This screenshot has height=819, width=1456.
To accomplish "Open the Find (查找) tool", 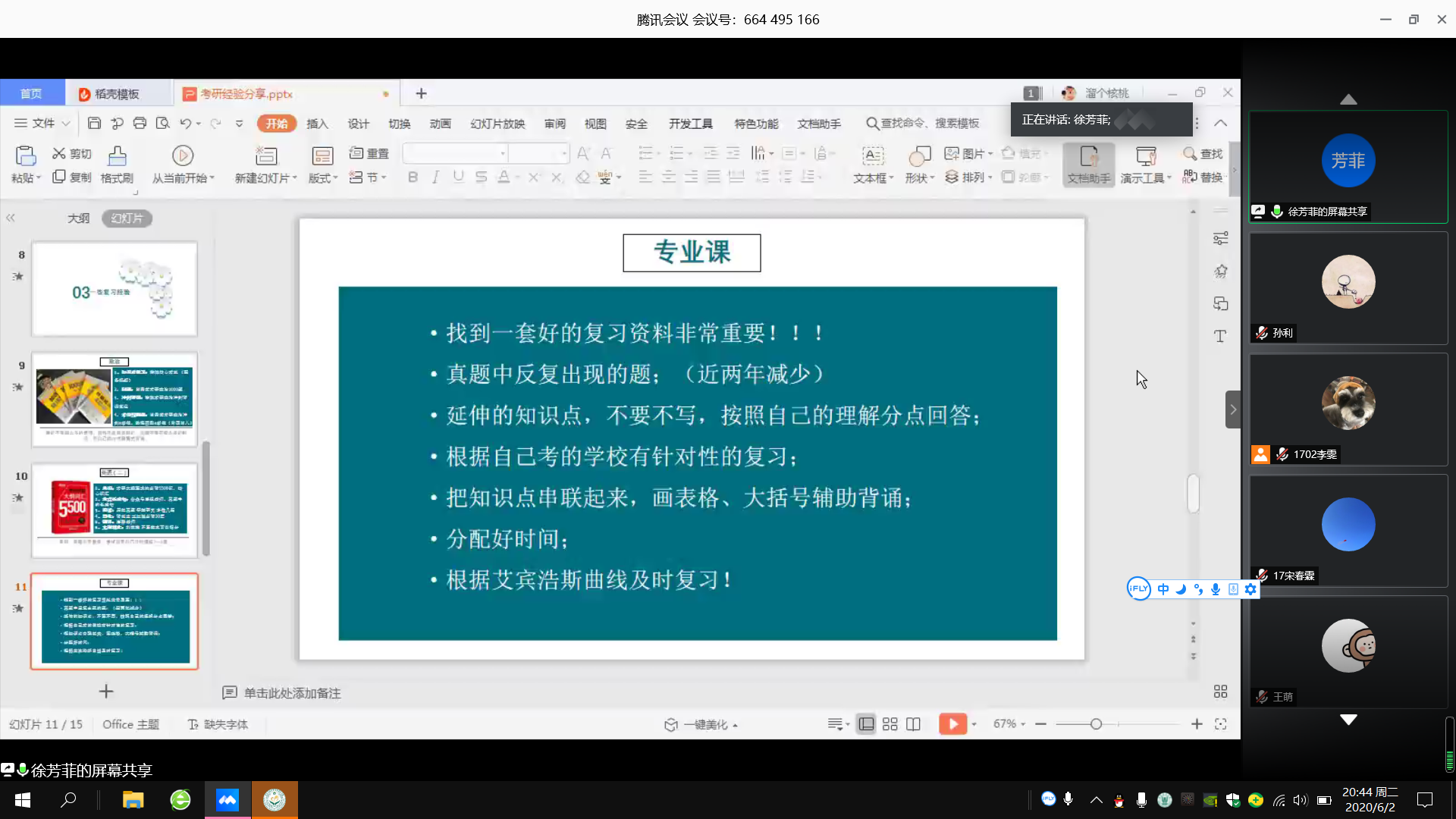I will click(x=1203, y=154).
